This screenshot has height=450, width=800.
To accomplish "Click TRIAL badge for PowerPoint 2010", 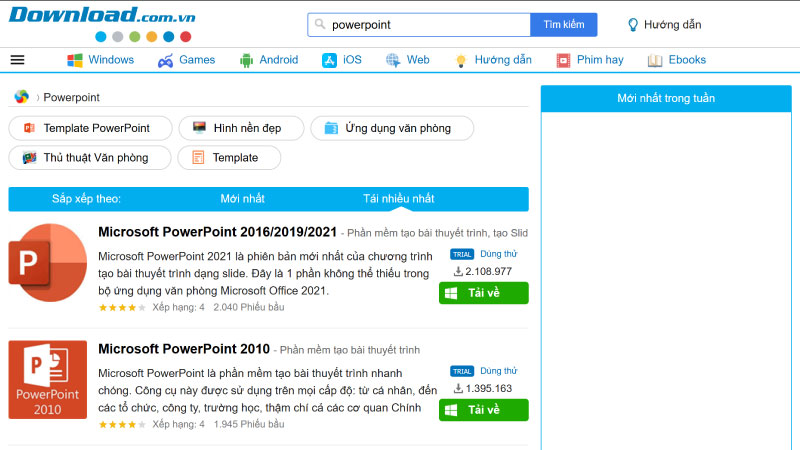I will (462, 371).
